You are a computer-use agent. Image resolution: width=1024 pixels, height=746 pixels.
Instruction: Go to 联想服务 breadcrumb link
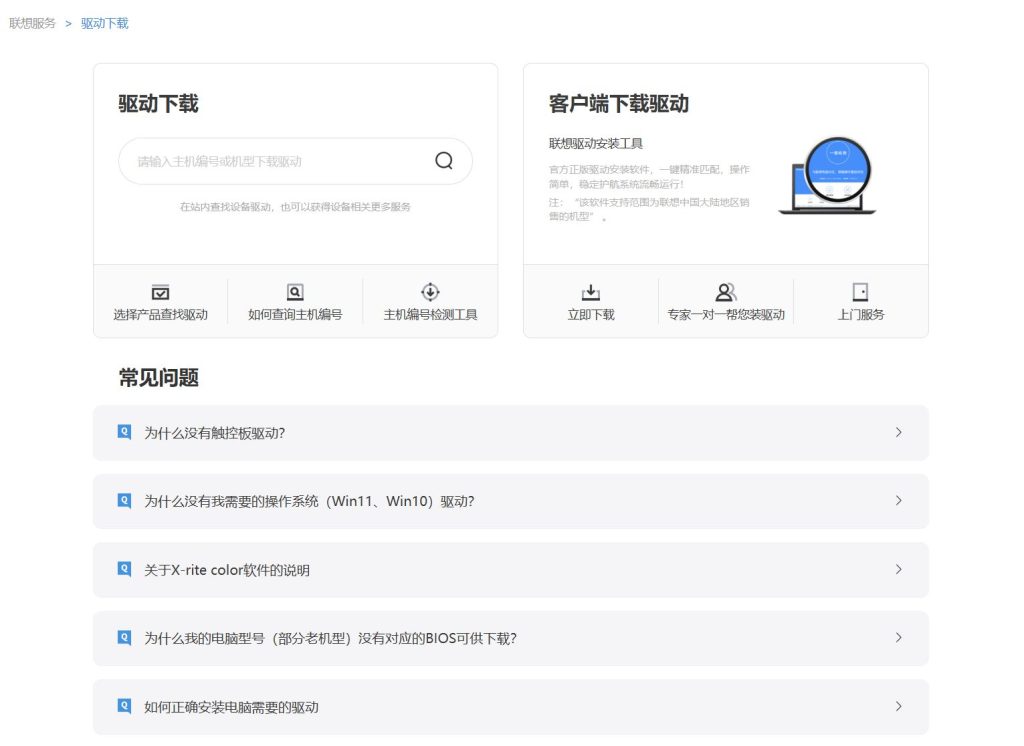[33, 24]
